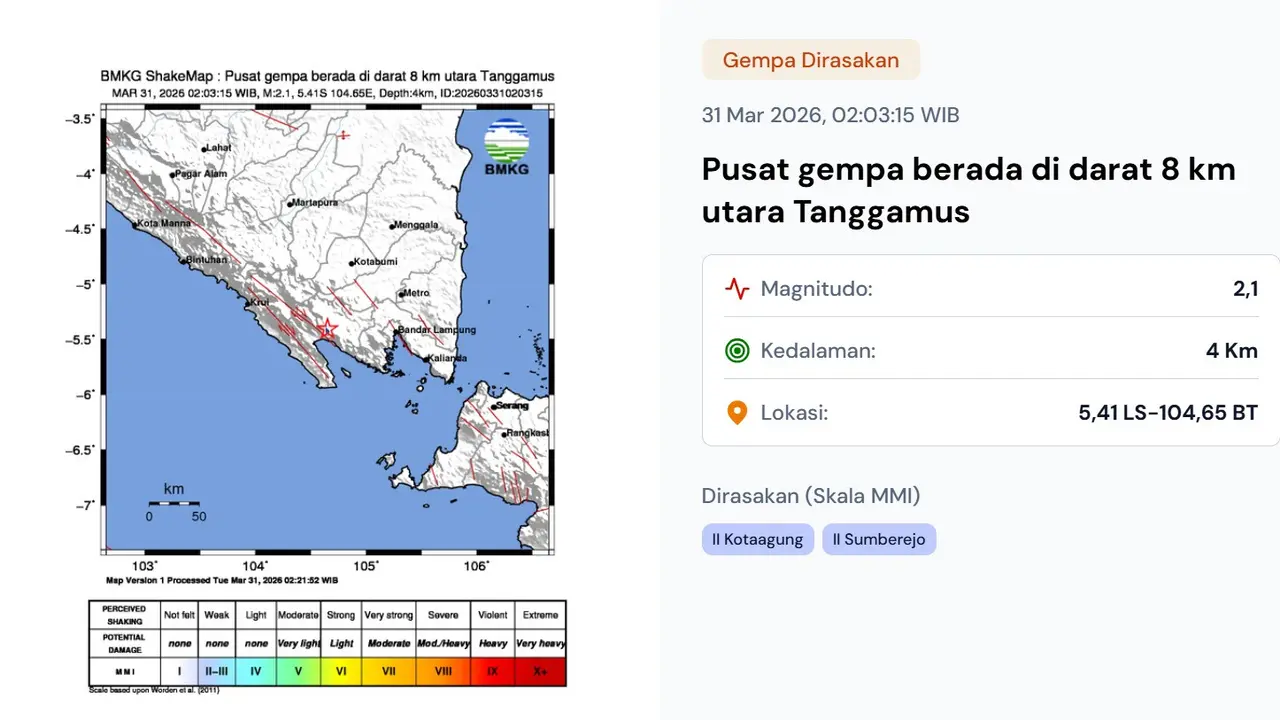Click the POTENTIAL DAMAGE row header
The height and width of the screenshot is (720, 1280).
124,643
